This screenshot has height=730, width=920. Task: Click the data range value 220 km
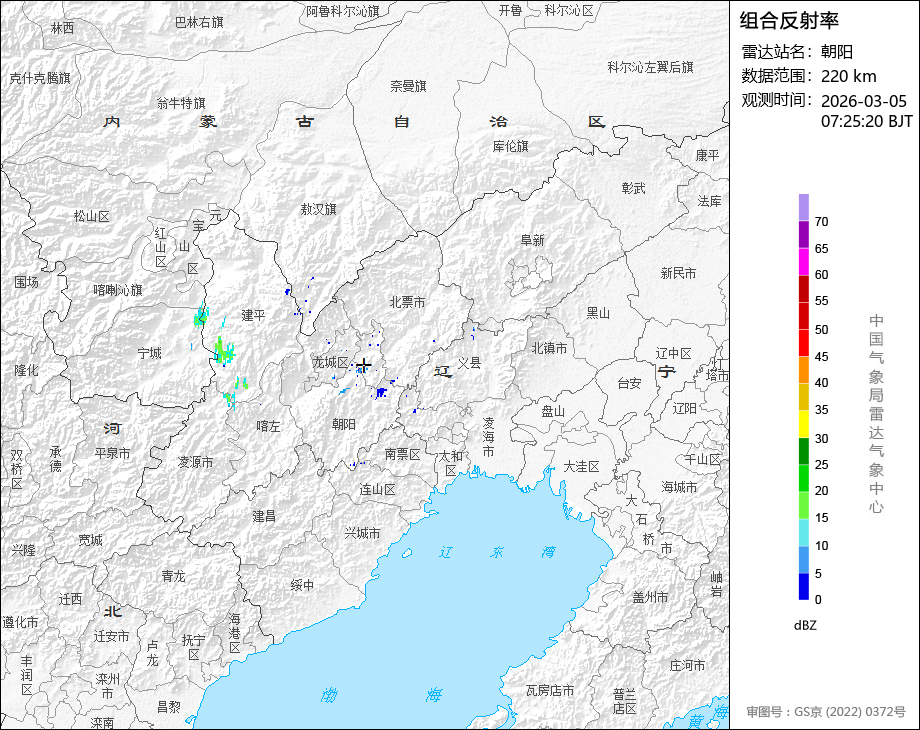pyautogui.click(x=848, y=76)
